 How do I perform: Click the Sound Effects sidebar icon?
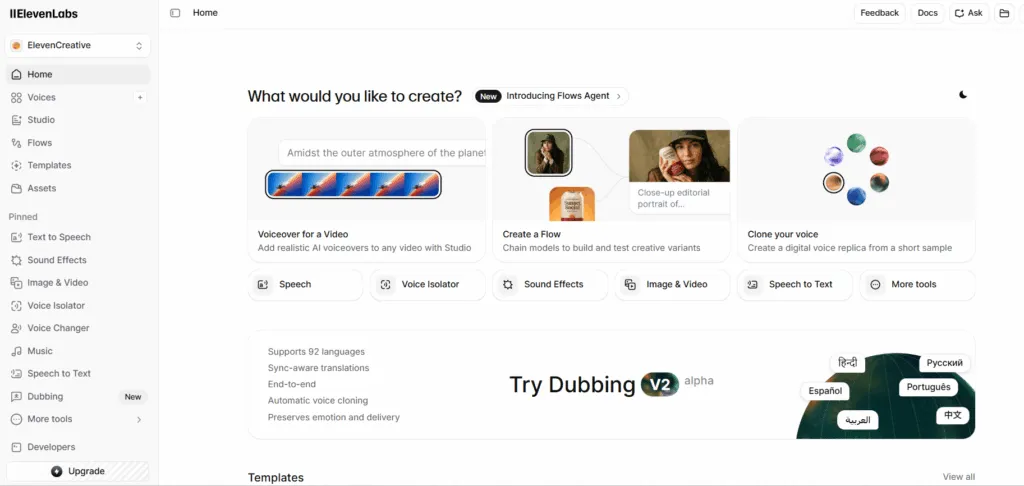pos(16,260)
